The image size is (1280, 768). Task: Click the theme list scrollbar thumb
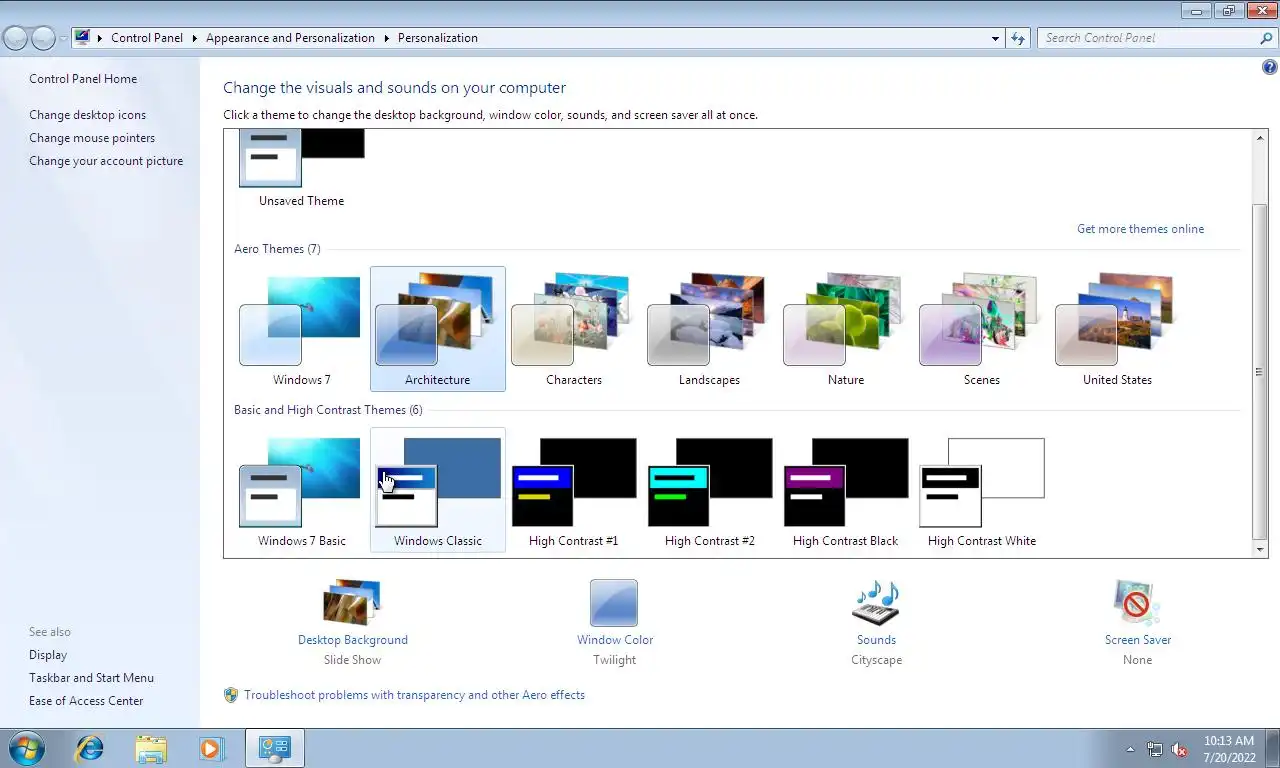click(x=1260, y=372)
